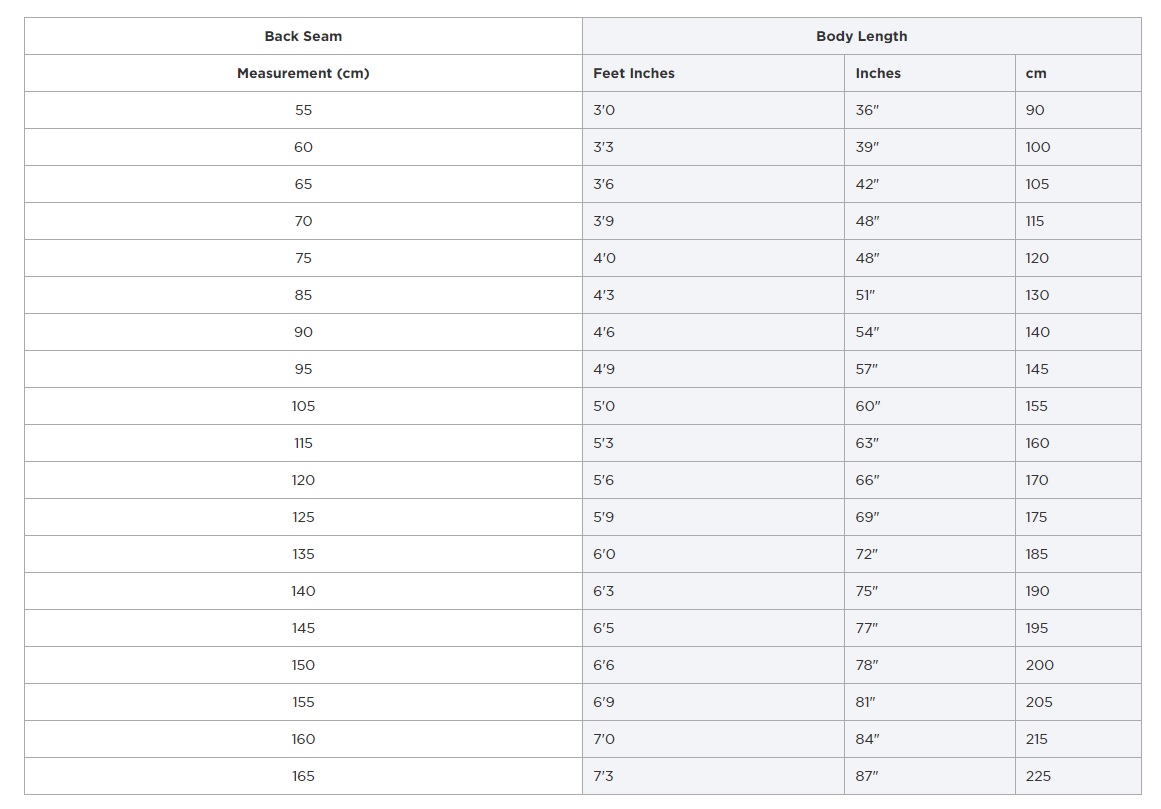
Task: Select the Measurement (cm) column header
Action: [x=304, y=73]
